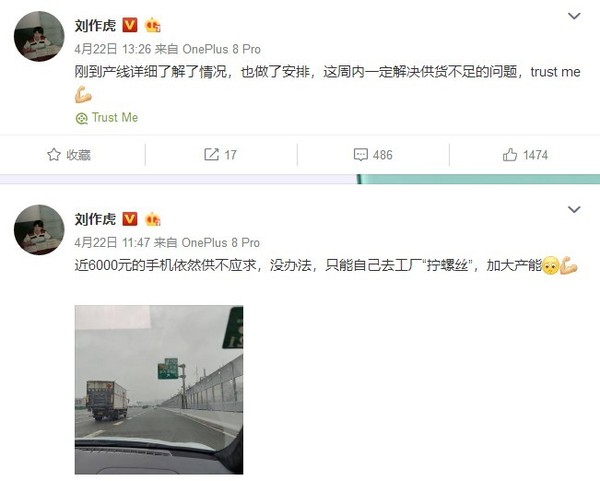Open 刘作虎 profile name on second post

[x=95, y=219]
